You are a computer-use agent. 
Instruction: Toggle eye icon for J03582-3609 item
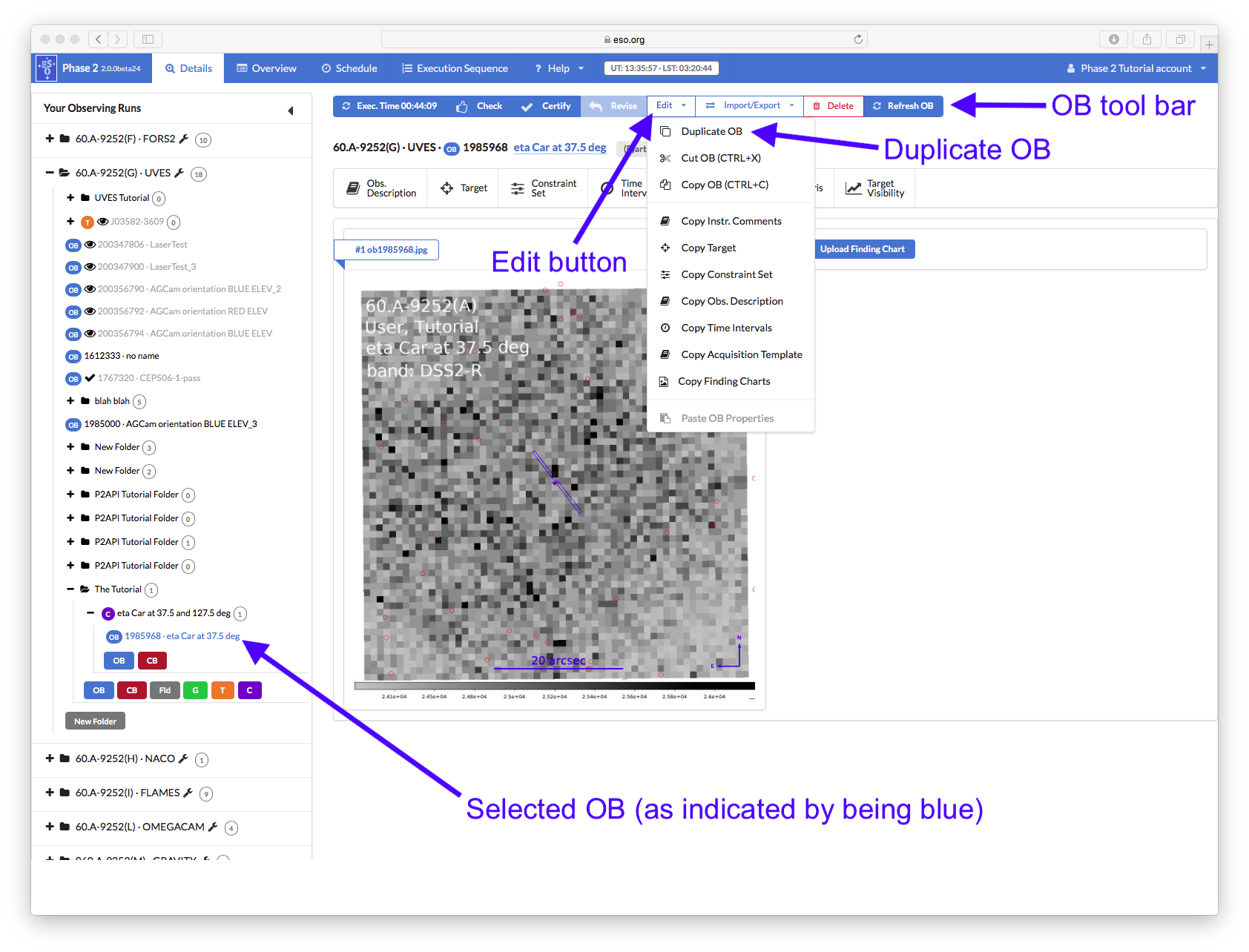click(103, 222)
